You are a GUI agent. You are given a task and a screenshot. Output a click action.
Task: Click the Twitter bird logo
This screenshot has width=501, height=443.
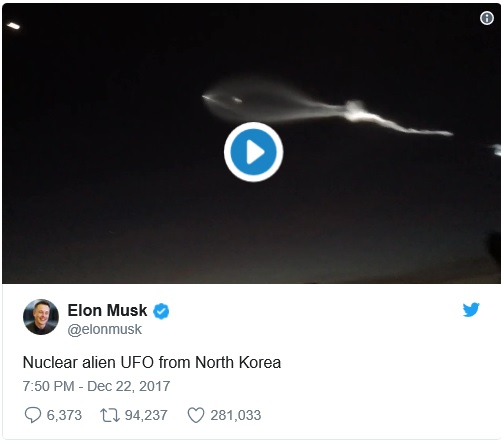tap(471, 310)
